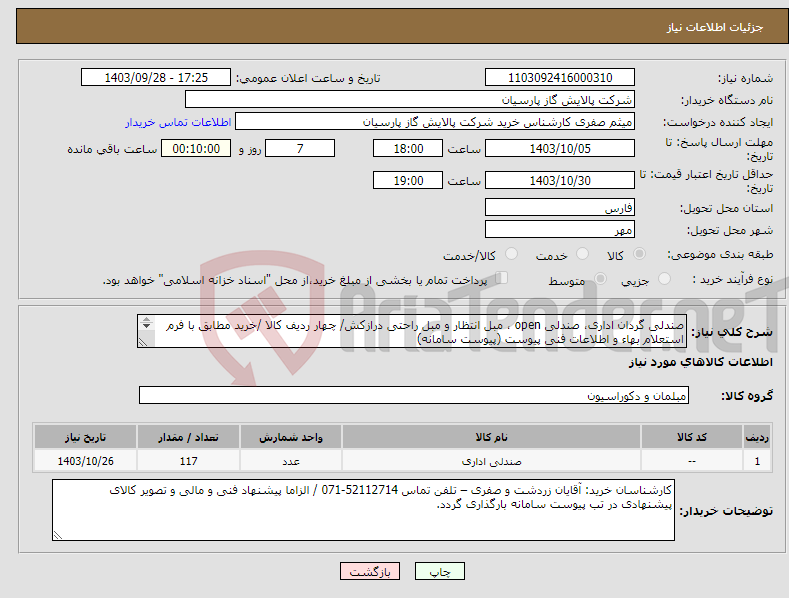This screenshot has height=598, width=789.
Task: Click the row number cell 1
Action: click(757, 461)
